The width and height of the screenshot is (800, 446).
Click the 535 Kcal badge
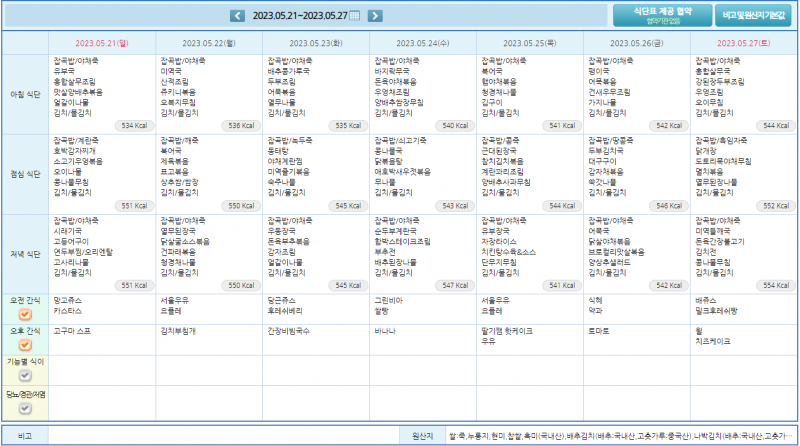pyautogui.click(x=348, y=126)
